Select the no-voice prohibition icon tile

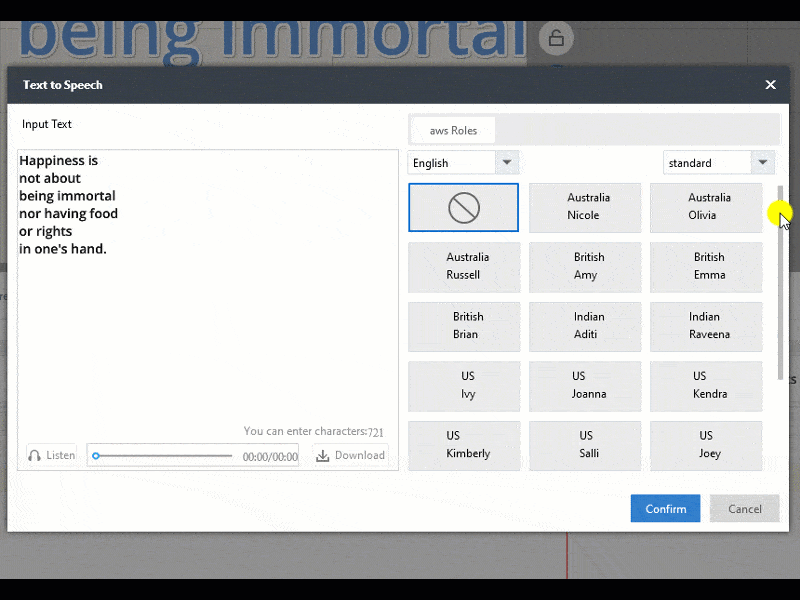[x=463, y=207]
